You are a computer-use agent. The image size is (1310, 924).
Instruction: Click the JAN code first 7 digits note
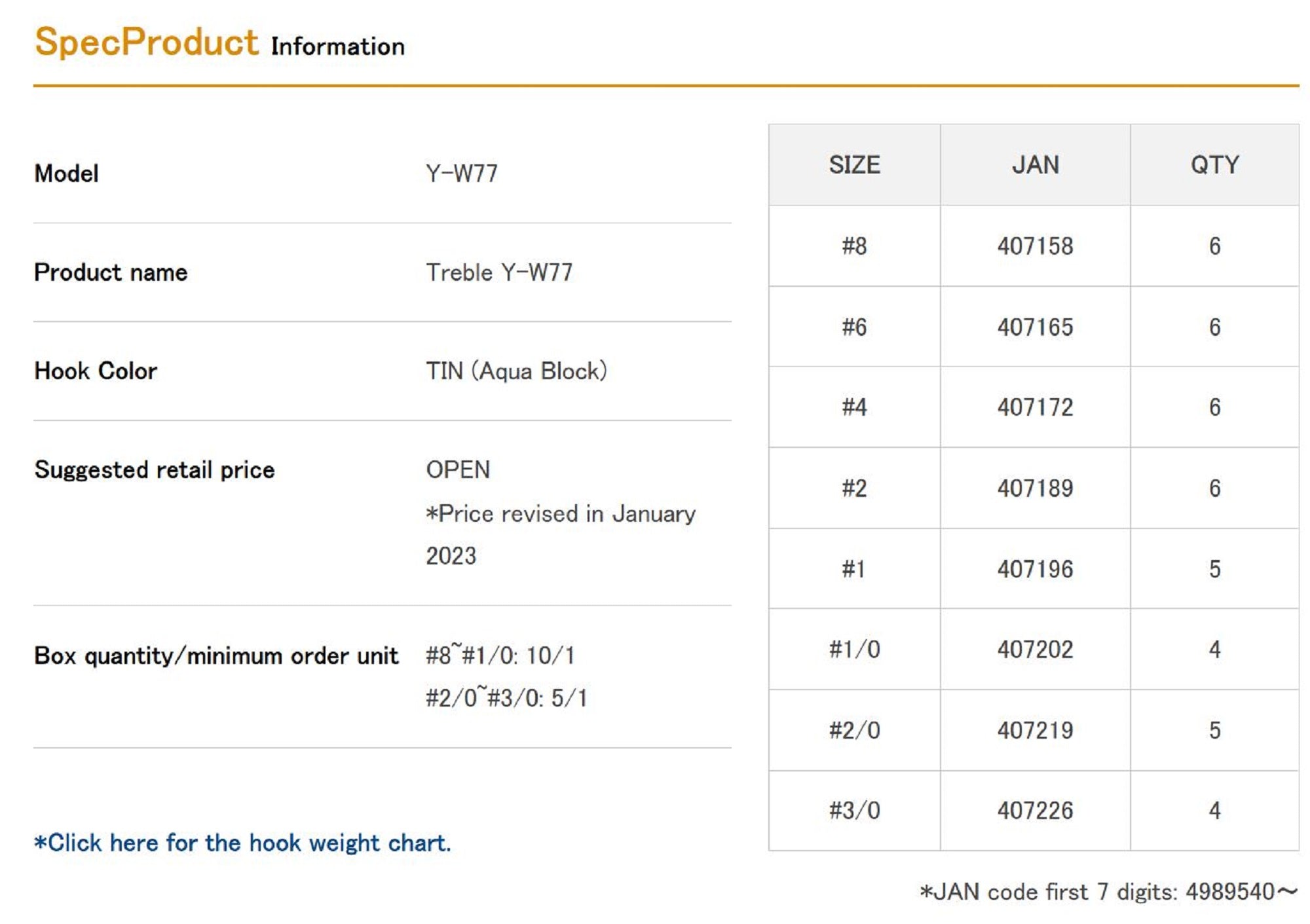[x=1108, y=892]
